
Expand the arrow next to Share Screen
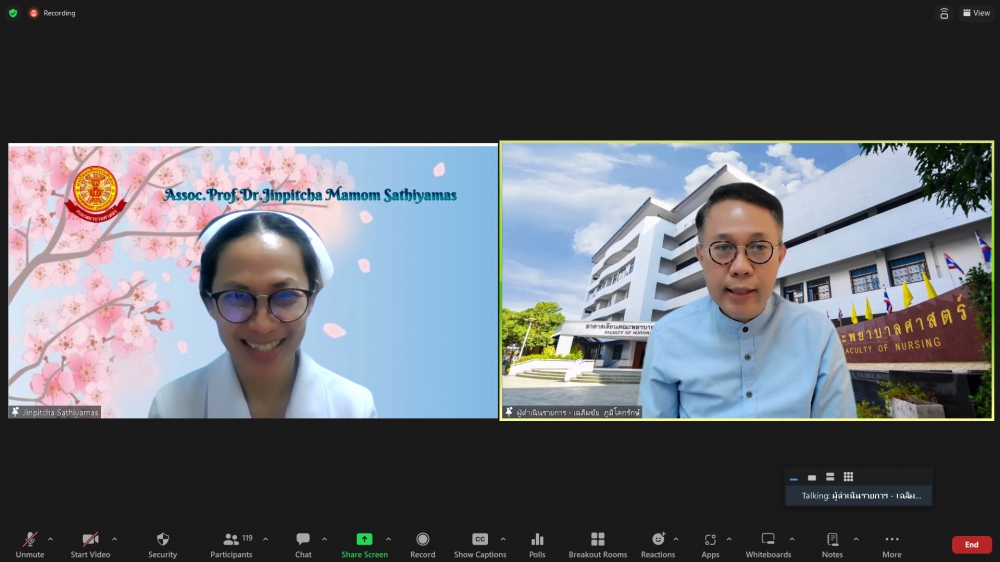(388, 539)
